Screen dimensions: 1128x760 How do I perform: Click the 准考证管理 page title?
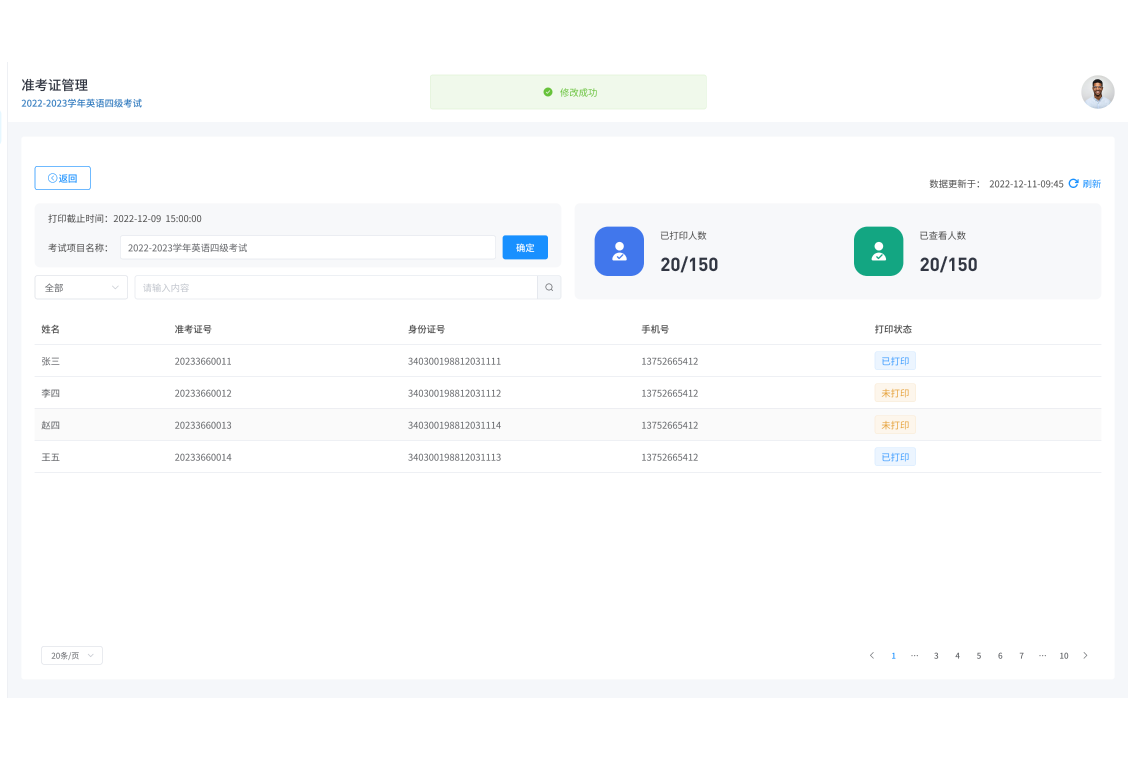pos(55,85)
